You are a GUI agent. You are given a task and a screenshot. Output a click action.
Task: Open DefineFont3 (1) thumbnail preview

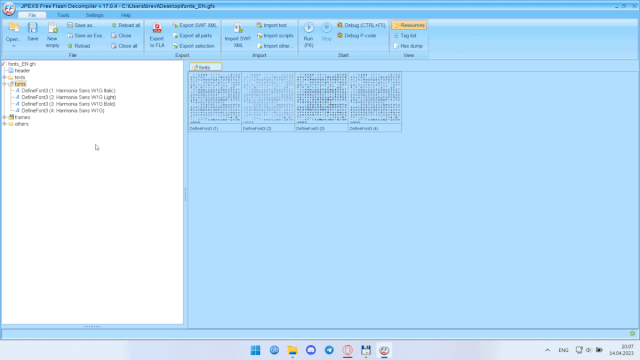(x=215, y=102)
